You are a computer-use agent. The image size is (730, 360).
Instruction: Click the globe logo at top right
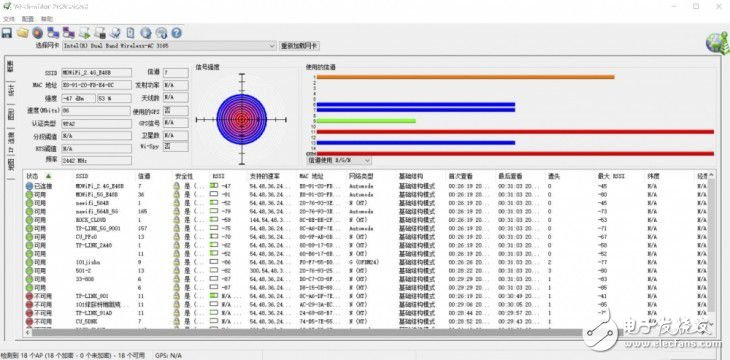tap(717, 44)
